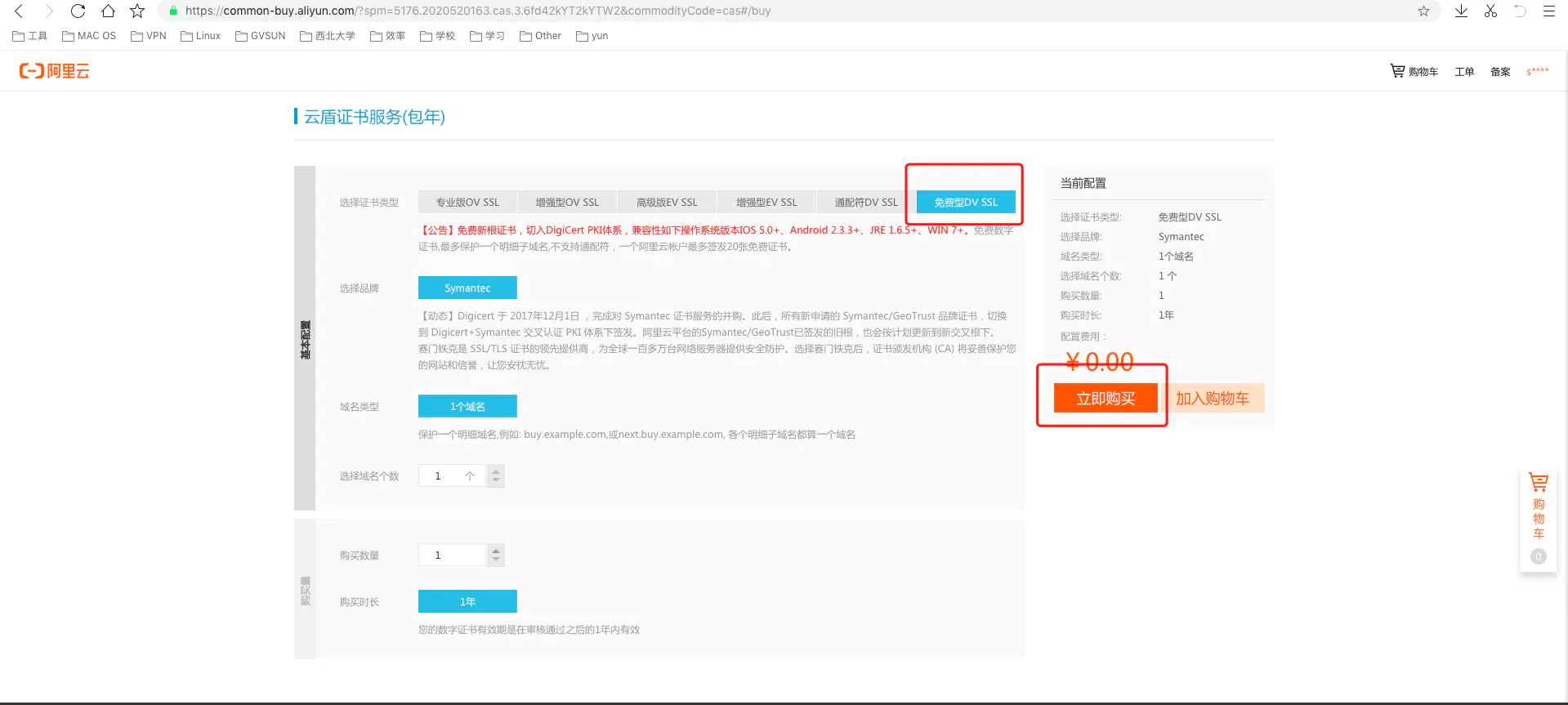Choose the 1年 purchase duration option
This screenshot has width=1568, height=705.
pyautogui.click(x=467, y=601)
